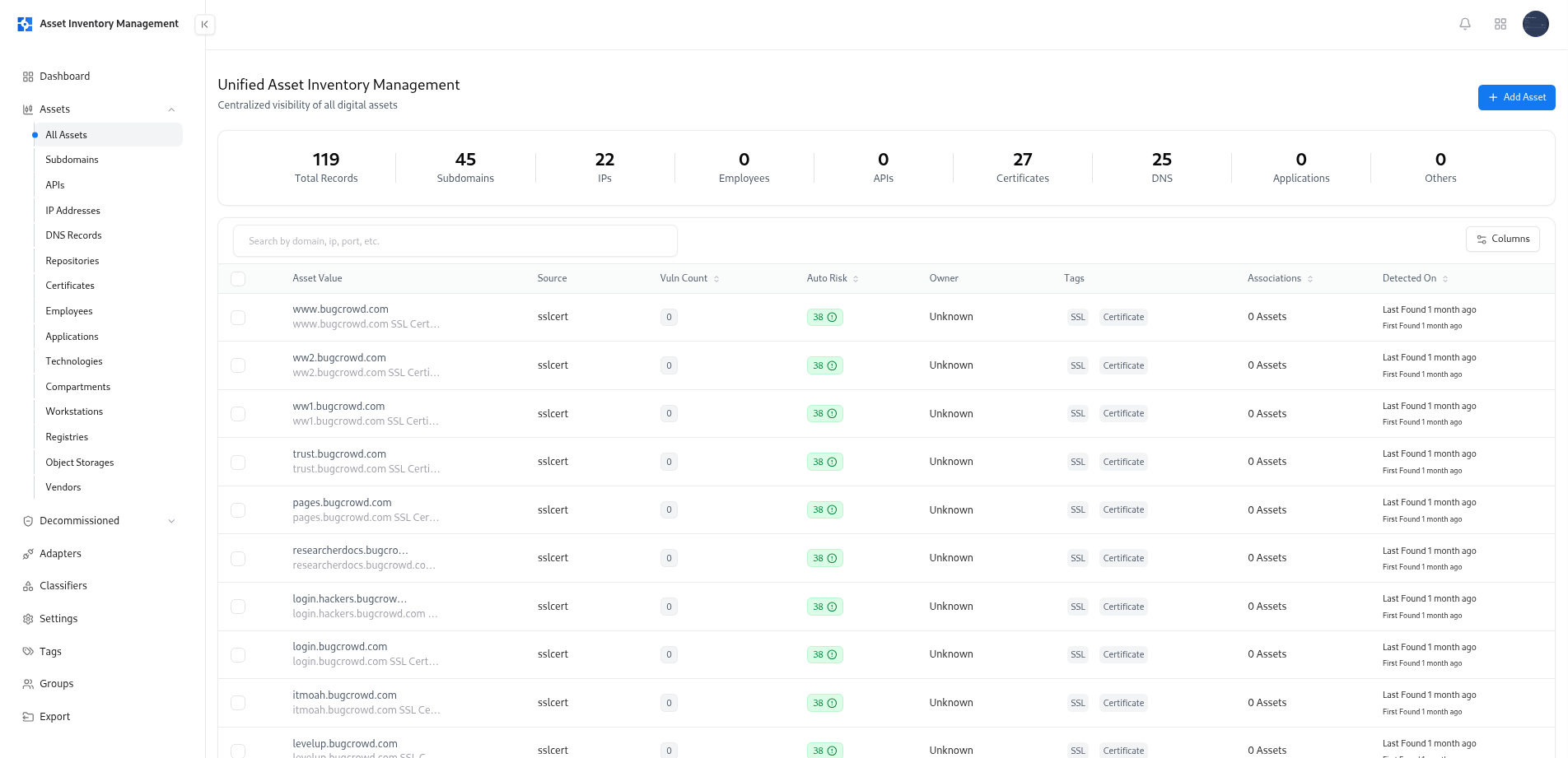Click the Asset Inventory Management logo
The height and width of the screenshot is (758, 1568).
click(25, 24)
